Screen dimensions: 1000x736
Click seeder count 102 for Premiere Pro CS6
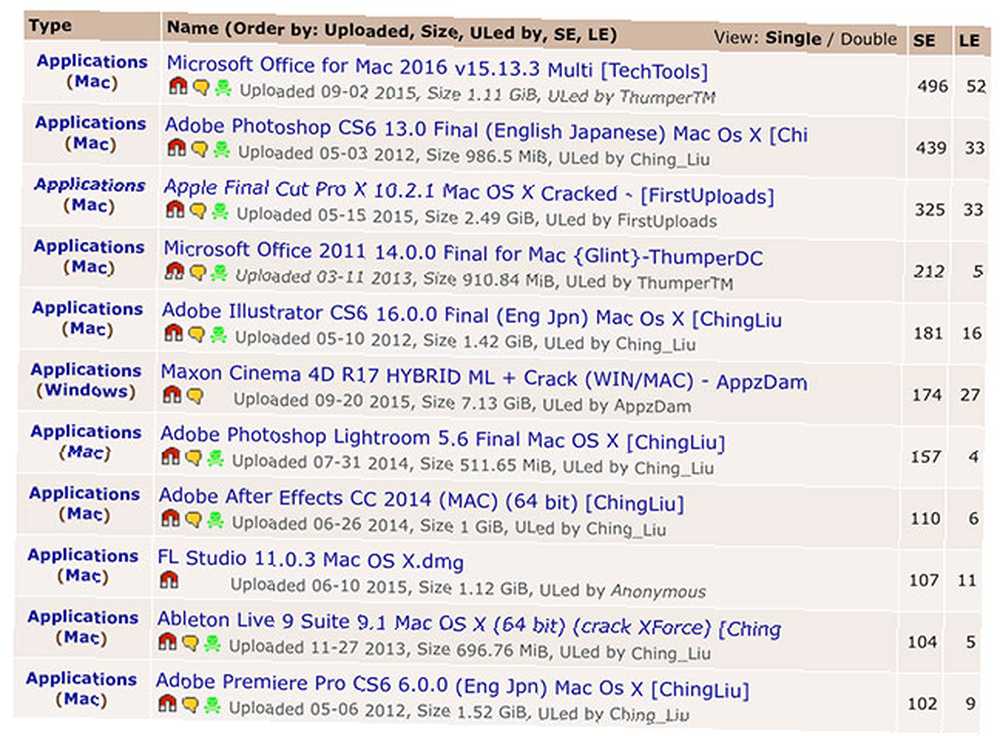(x=922, y=703)
